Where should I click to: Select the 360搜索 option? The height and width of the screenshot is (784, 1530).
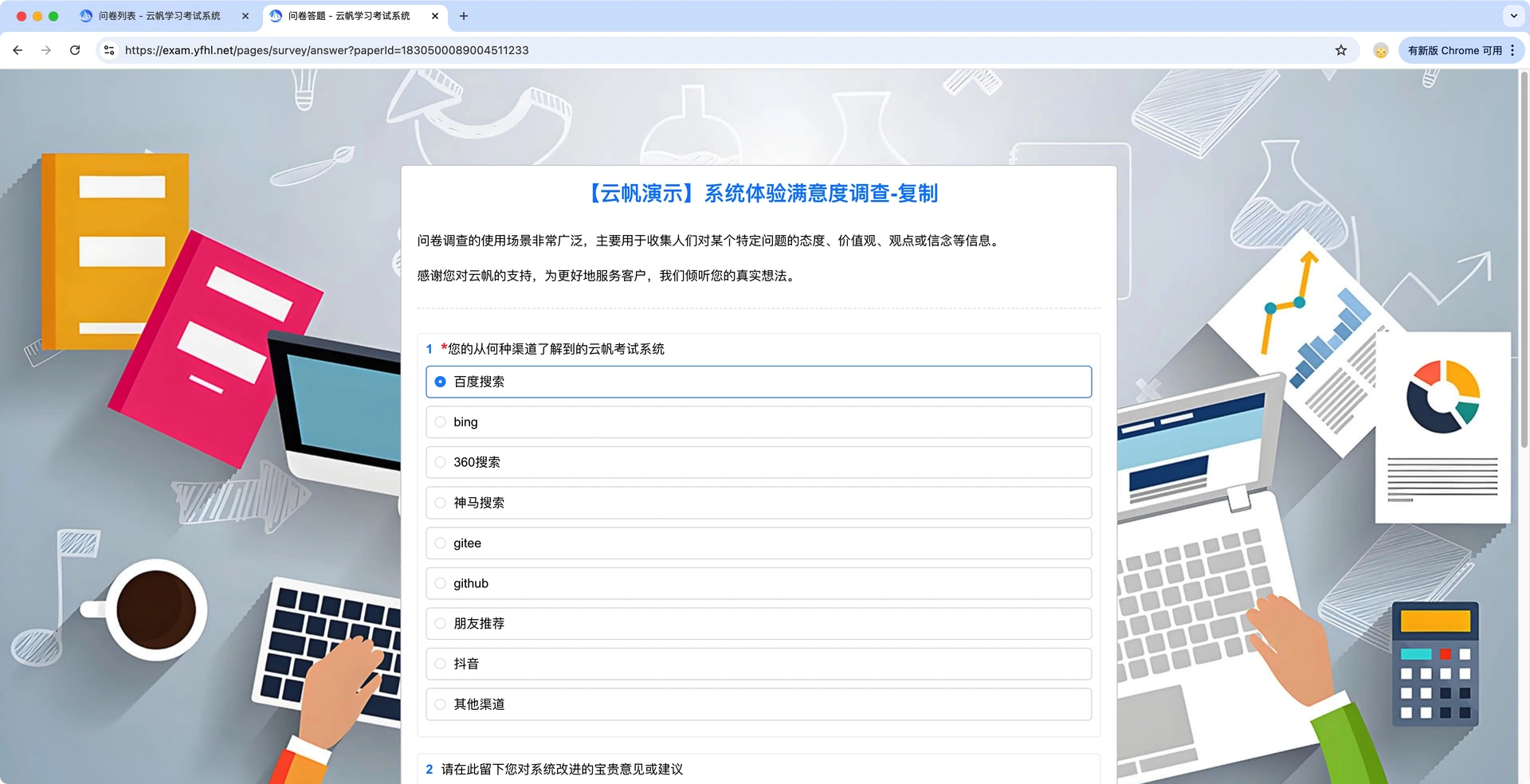(759, 462)
